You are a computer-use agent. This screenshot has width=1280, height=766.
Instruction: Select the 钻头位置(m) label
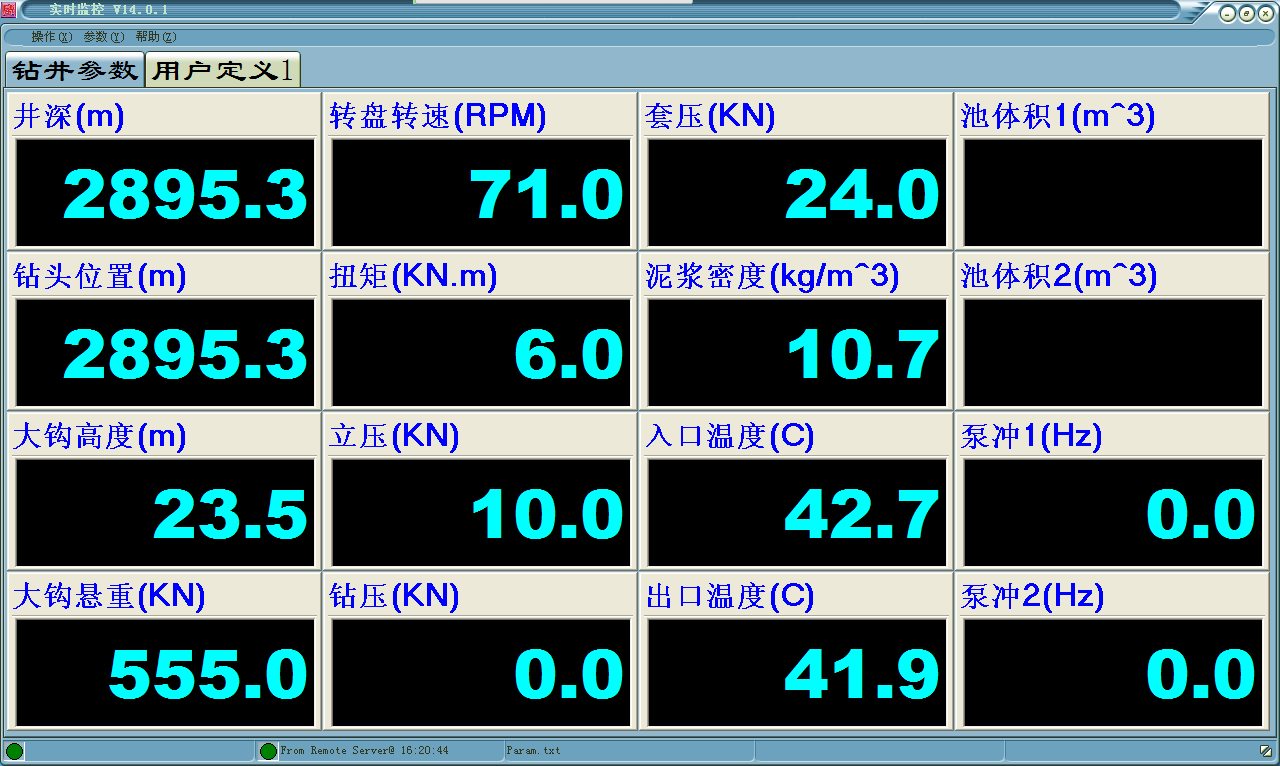pos(99,277)
